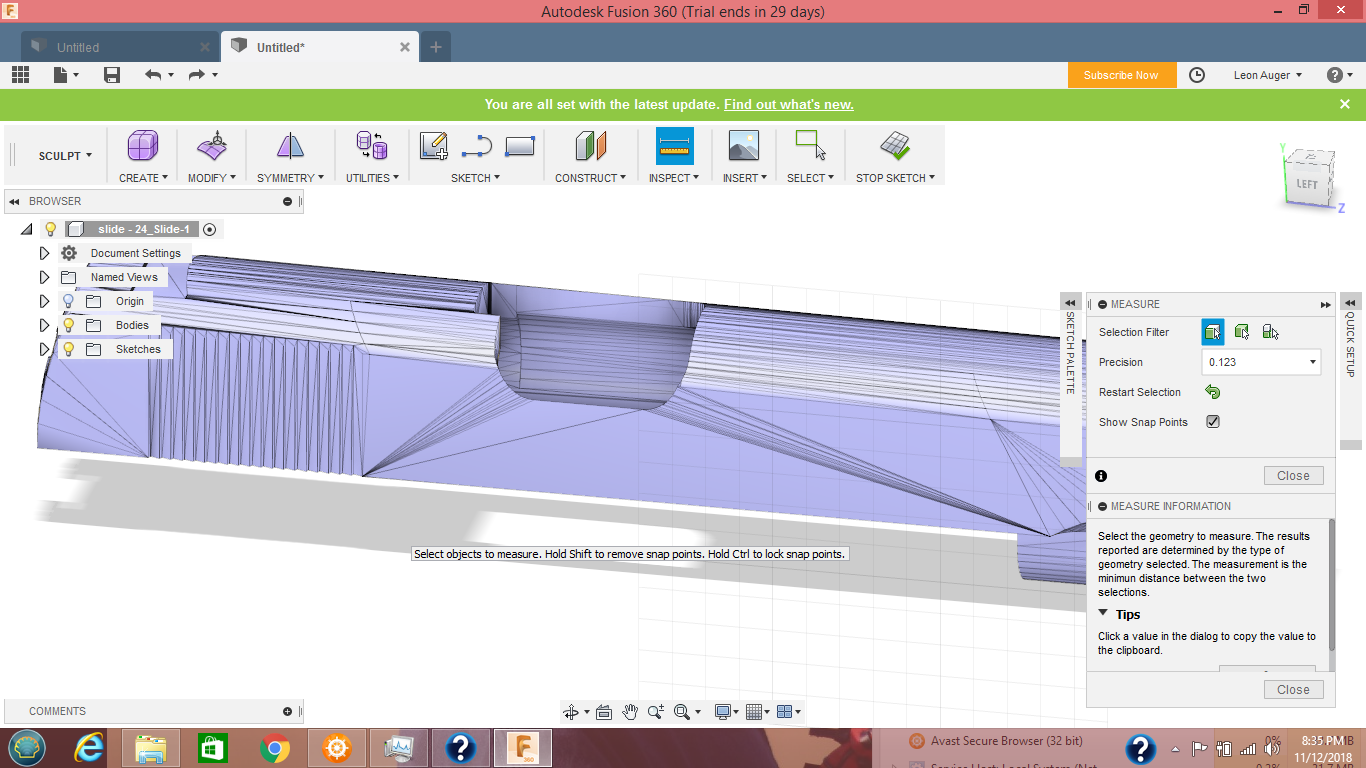Click the Inspect Measure ruler icon

coord(675,146)
